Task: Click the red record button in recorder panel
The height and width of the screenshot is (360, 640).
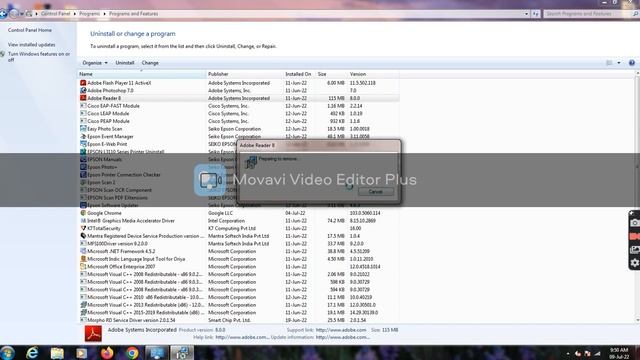Action: [635, 236]
